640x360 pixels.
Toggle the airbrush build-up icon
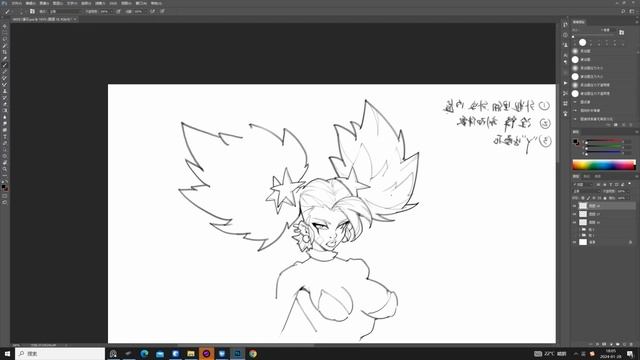[153, 11]
